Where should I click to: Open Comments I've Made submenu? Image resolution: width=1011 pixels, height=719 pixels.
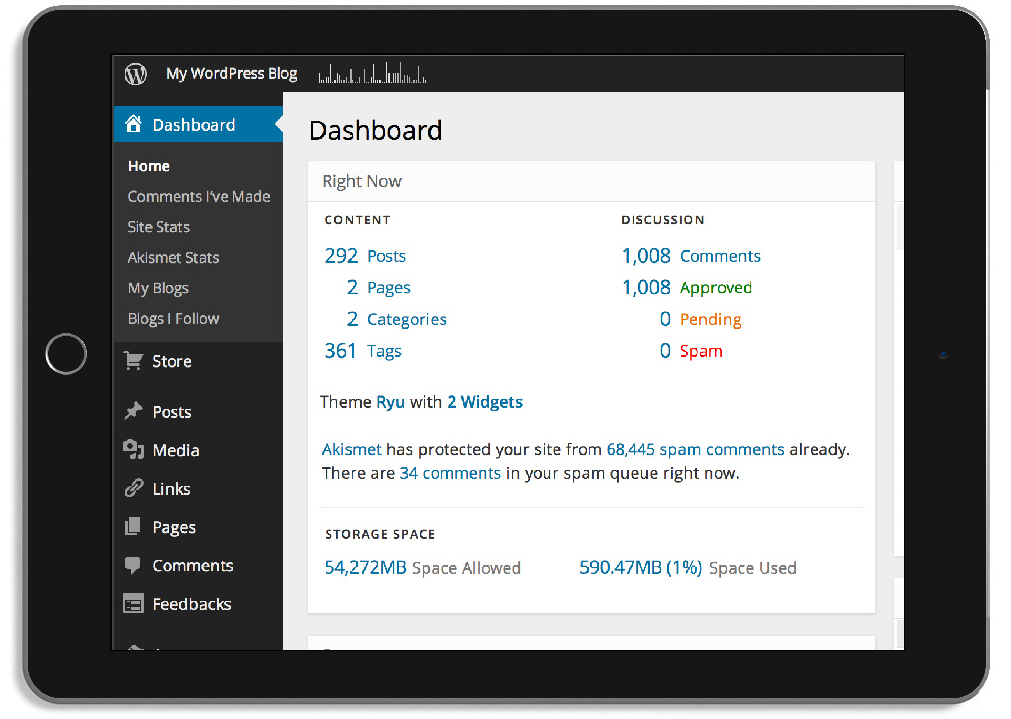(x=199, y=197)
